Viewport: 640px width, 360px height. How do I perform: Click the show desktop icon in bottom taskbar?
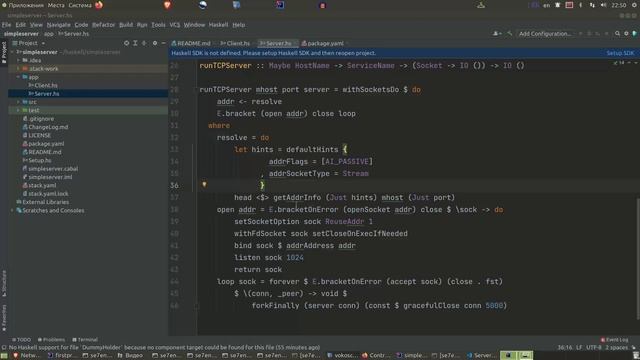click(x=4, y=356)
